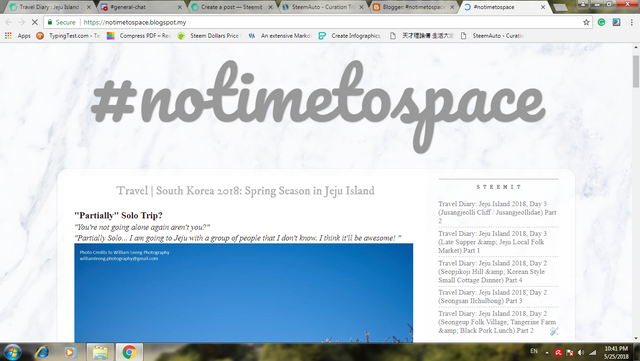Click the EN language indicator
640x361 pixels.
pyautogui.click(x=534, y=351)
